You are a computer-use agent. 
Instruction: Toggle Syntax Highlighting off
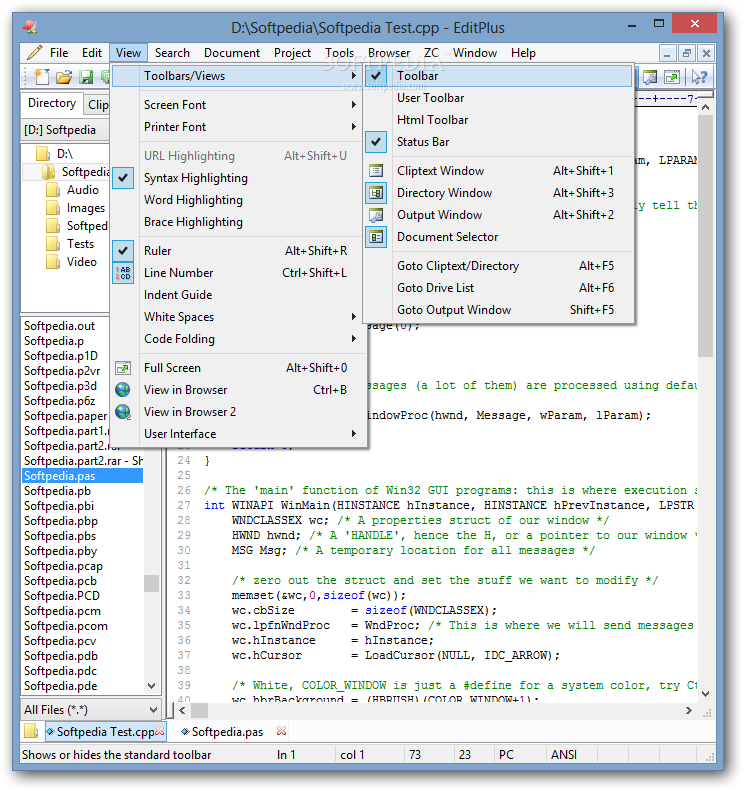[x=238, y=178]
